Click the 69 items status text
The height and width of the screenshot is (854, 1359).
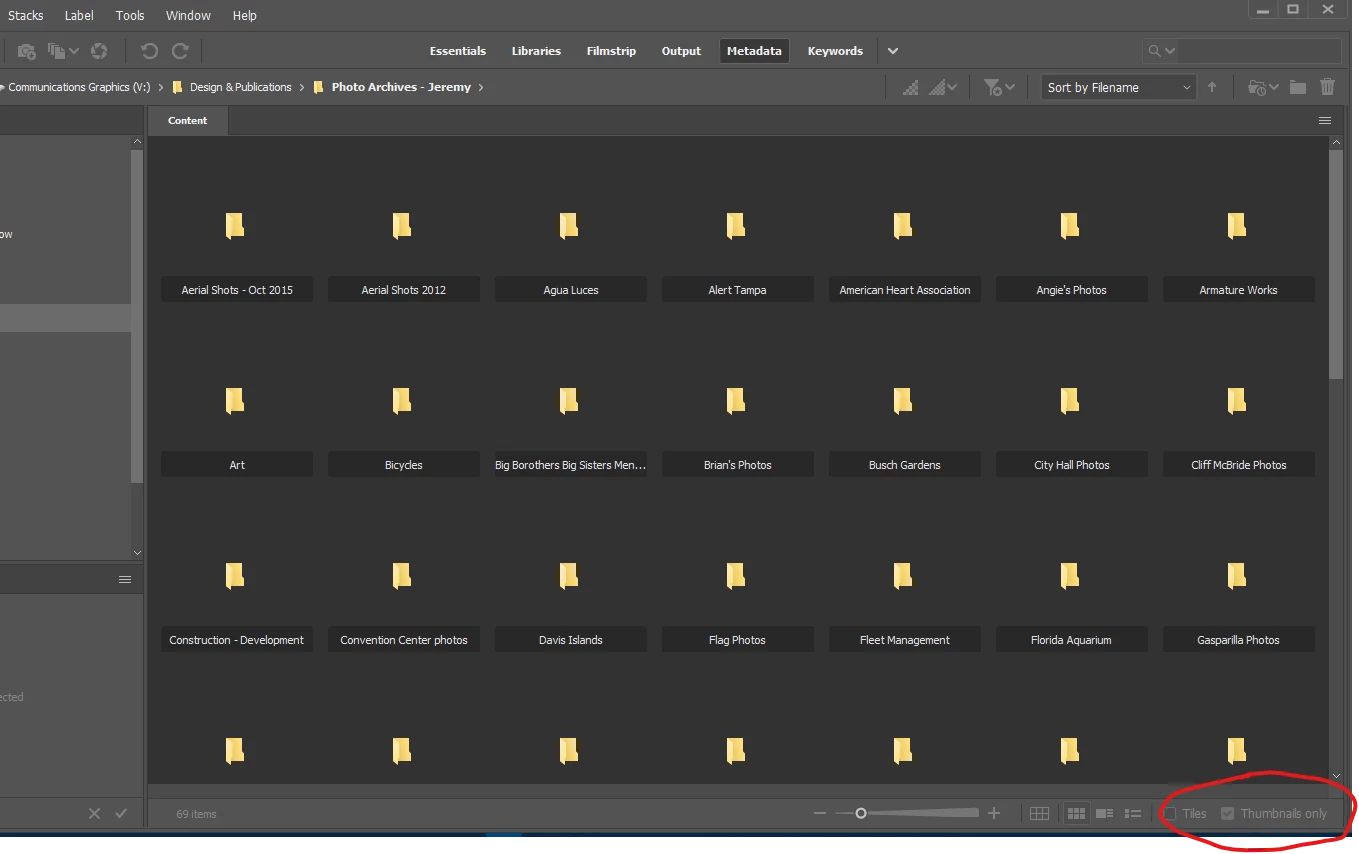[196, 814]
